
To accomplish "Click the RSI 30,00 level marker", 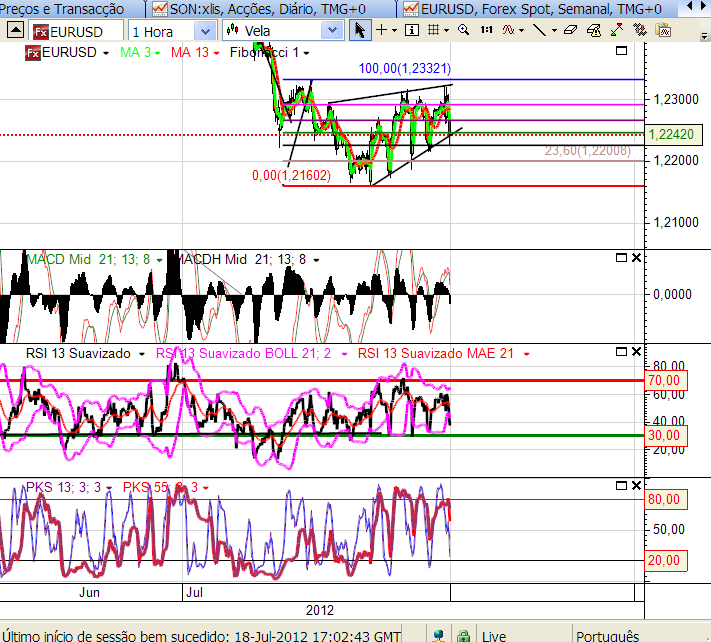I will pos(666,436).
